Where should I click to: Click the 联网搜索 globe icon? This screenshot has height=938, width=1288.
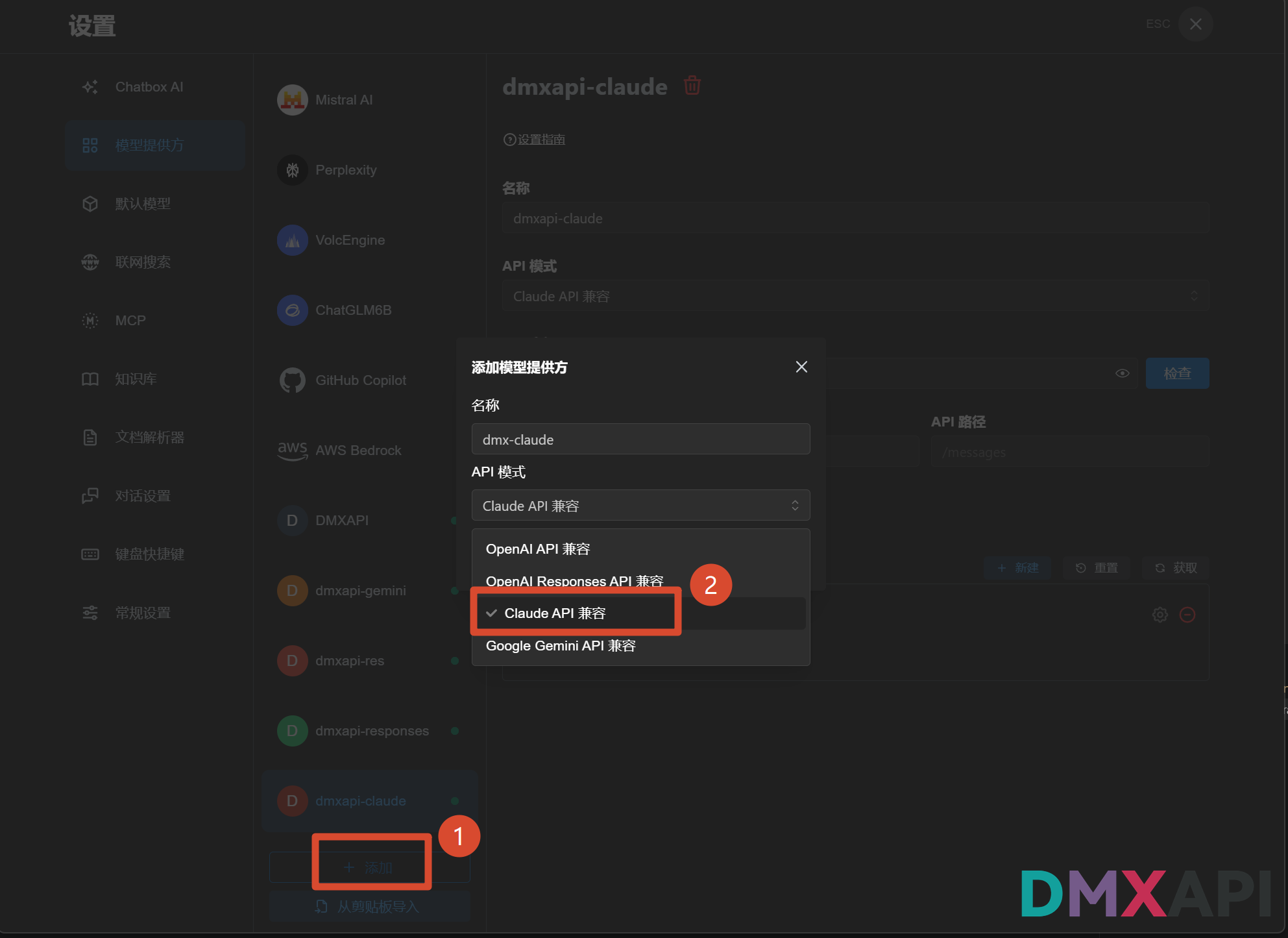point(90,262)
